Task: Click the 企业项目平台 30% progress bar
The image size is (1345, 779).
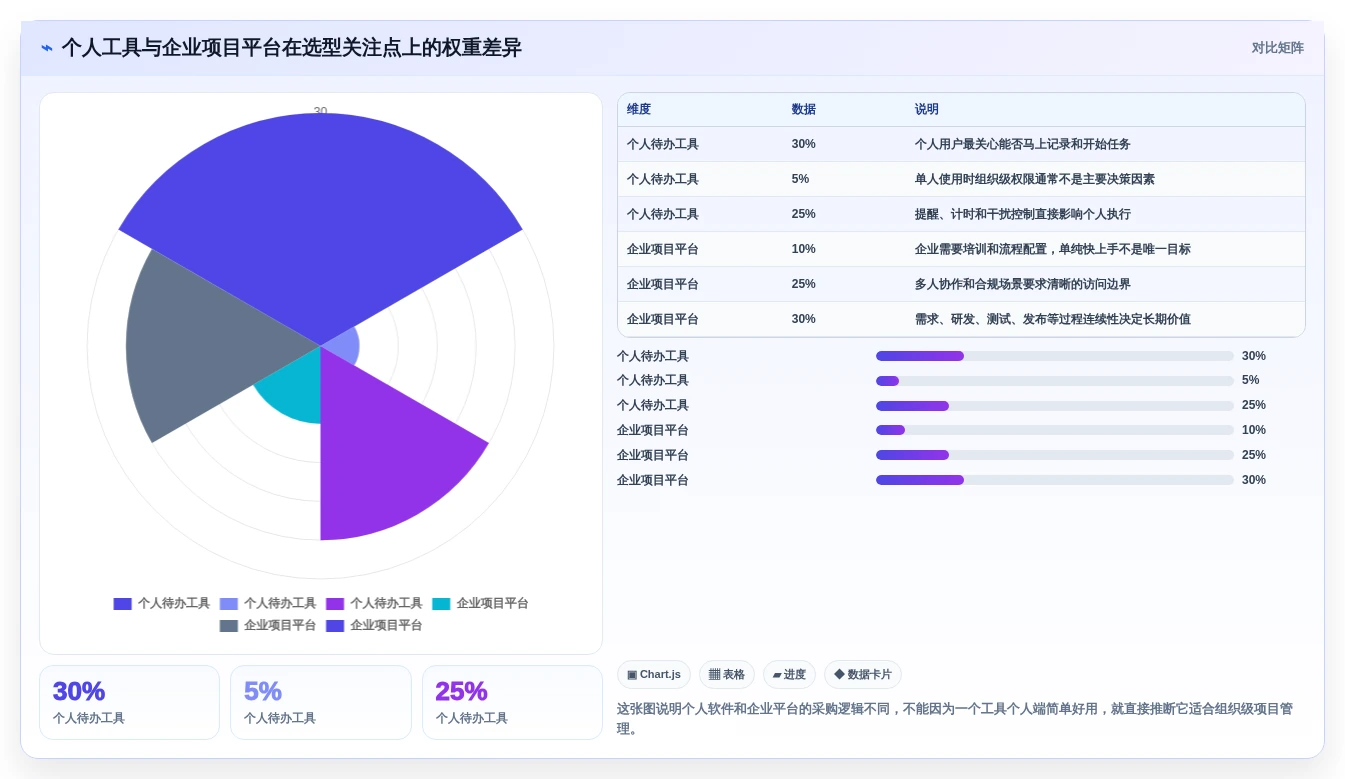Action: click(x=1054, y=480)
